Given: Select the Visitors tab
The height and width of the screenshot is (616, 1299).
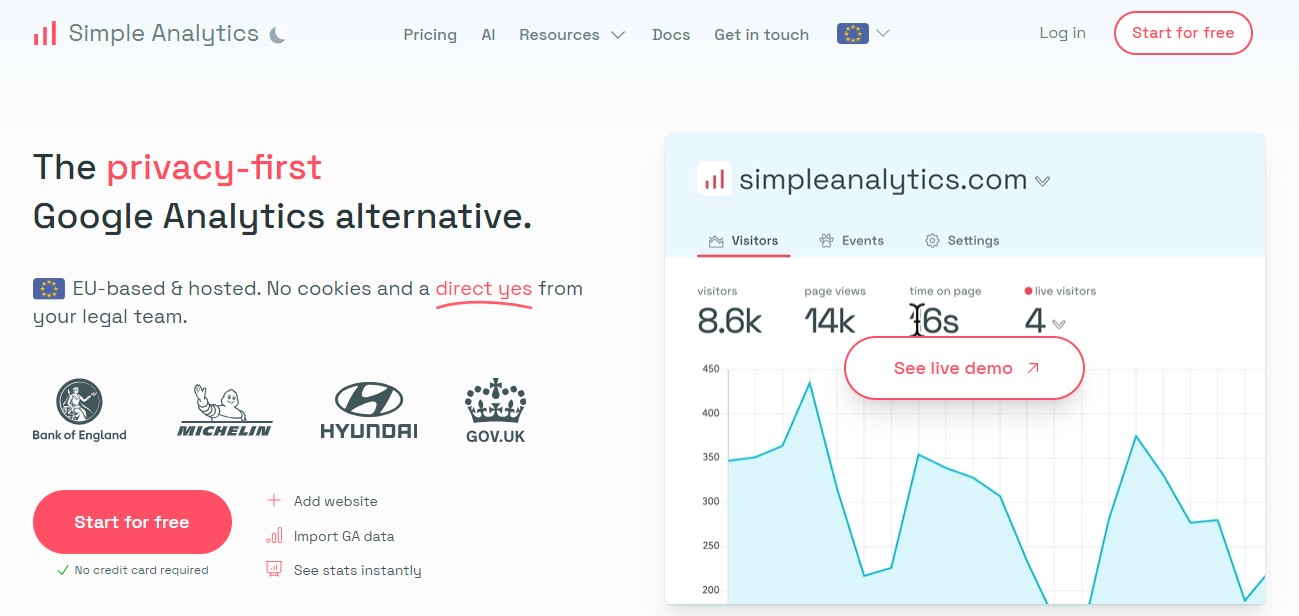Looking at the screenshot, I should [743, 241].
